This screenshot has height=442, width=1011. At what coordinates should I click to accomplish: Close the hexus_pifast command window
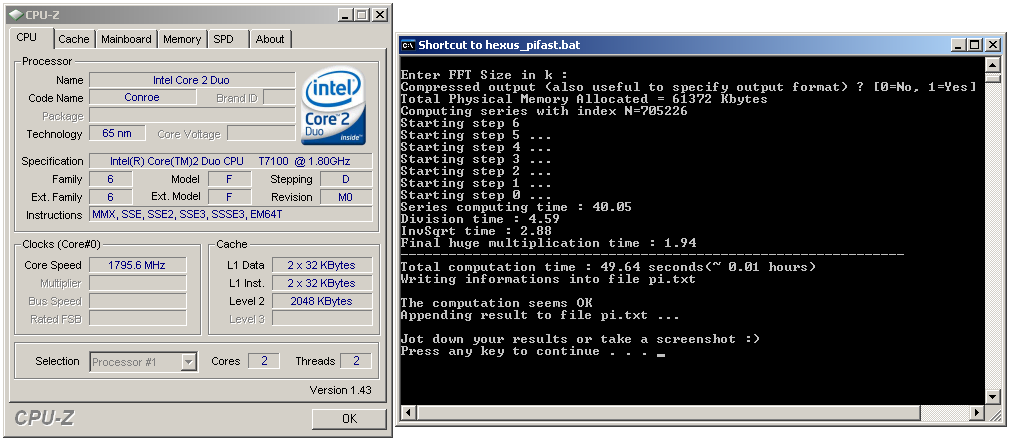(994, 45)
